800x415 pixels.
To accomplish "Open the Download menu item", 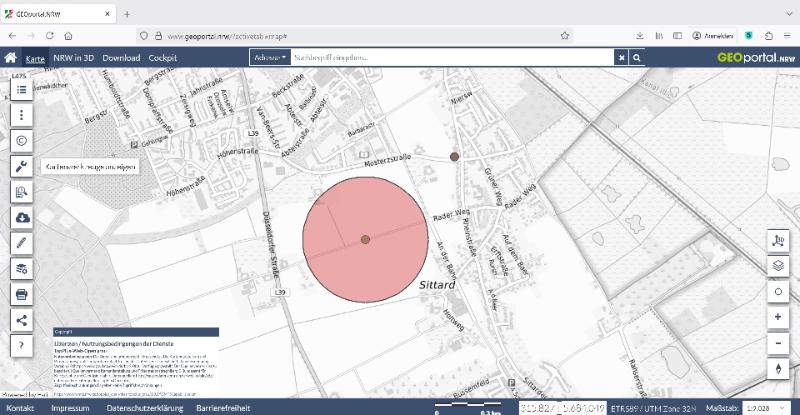I will coord(121,58).
